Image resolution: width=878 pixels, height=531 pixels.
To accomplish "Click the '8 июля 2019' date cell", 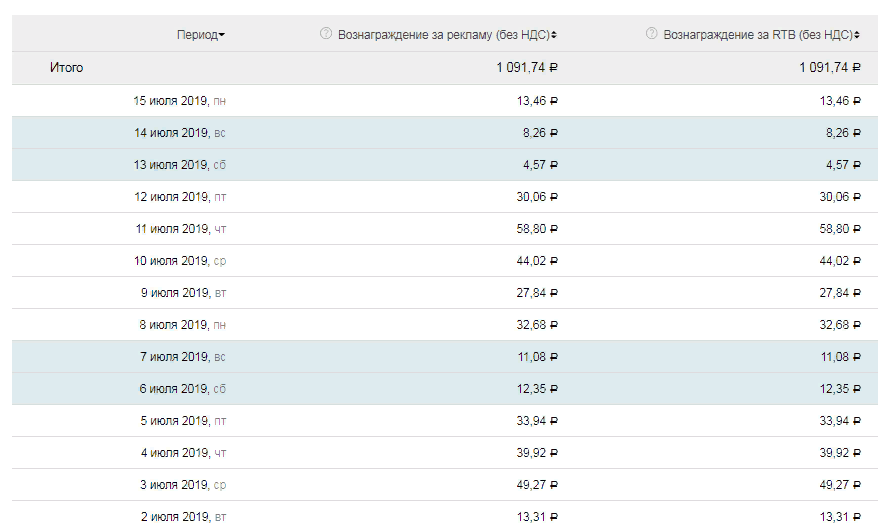I will tap(174, 325).
